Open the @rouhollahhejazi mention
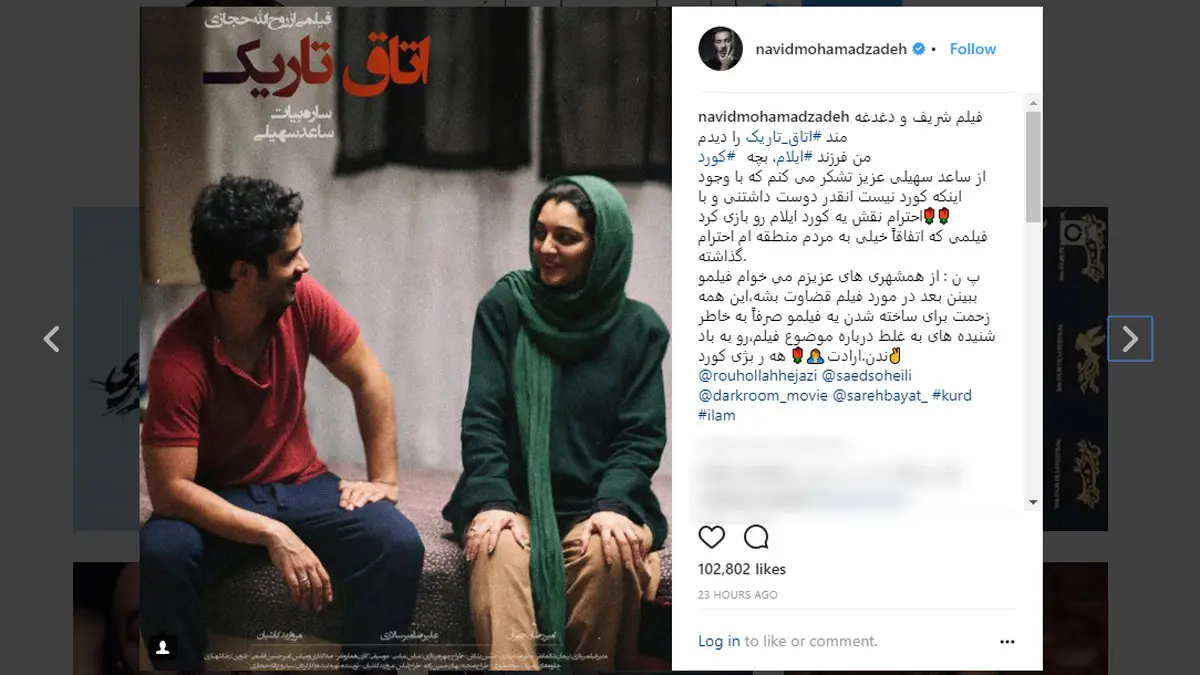The height and width of the screenshot is (675, 1200). point(757,376)
